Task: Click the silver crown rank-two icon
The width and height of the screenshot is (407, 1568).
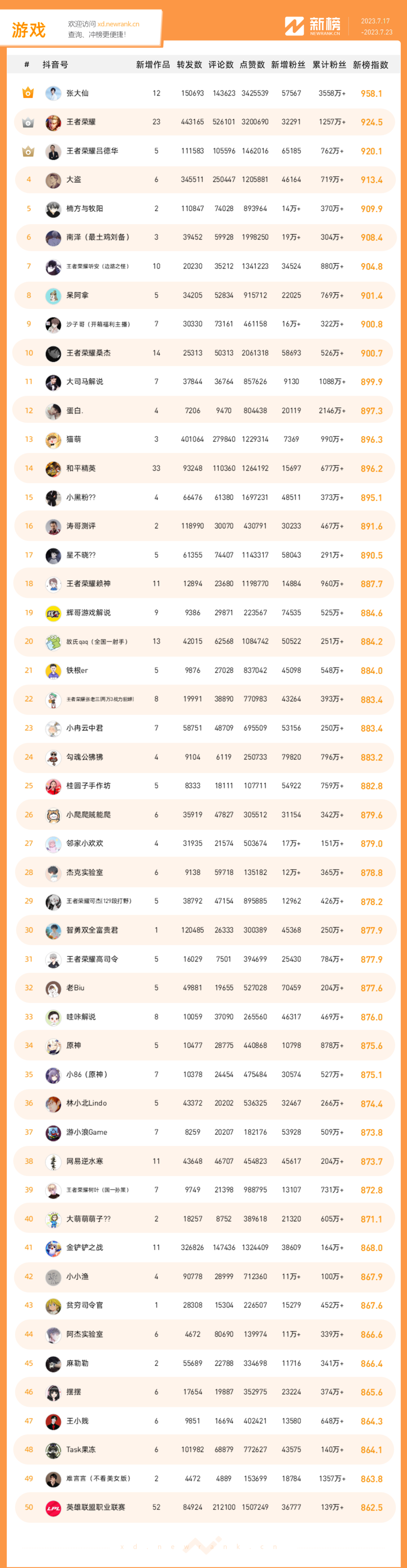Action: [28, 122]
